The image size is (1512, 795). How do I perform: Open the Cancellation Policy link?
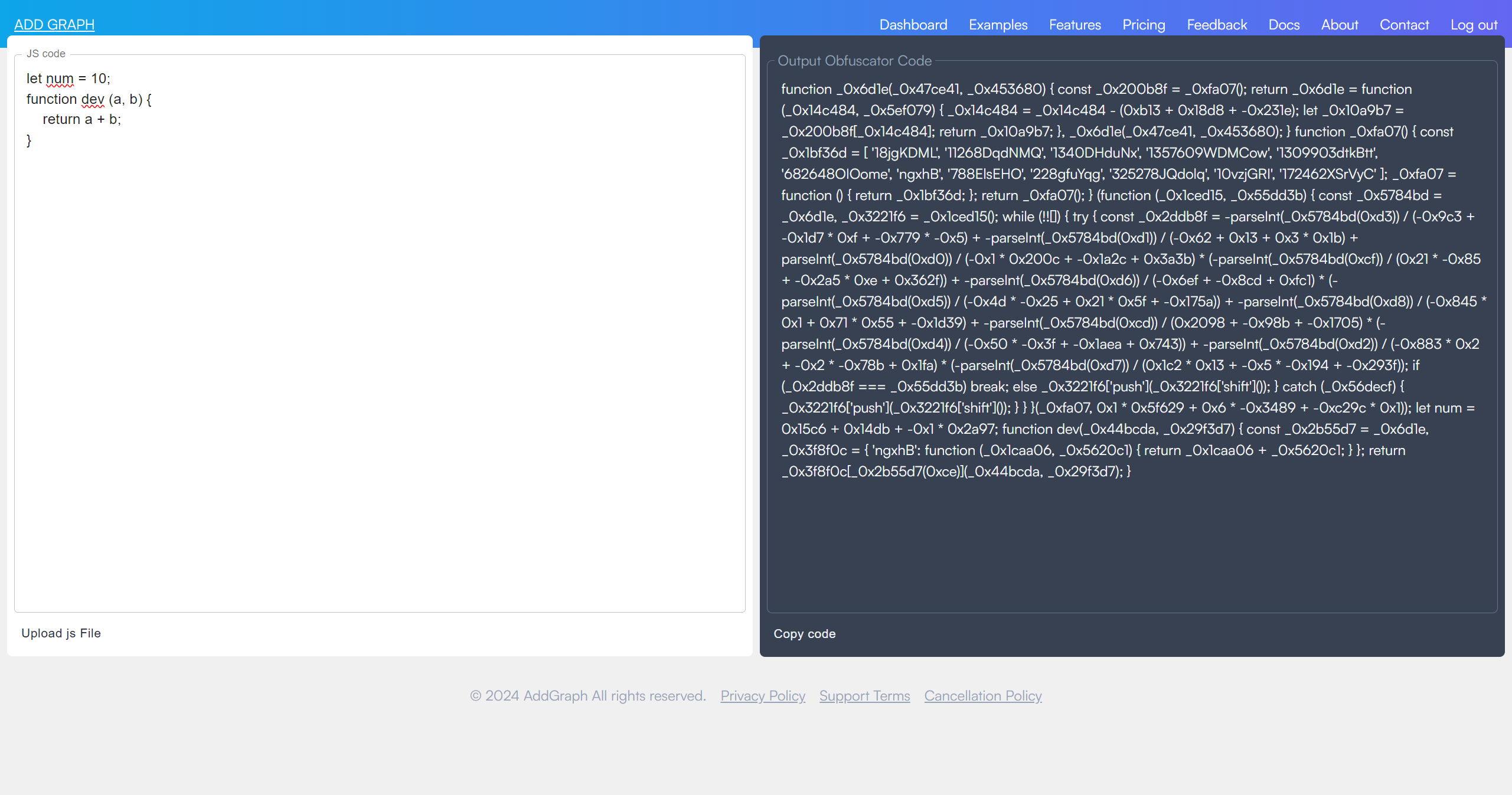982,696
